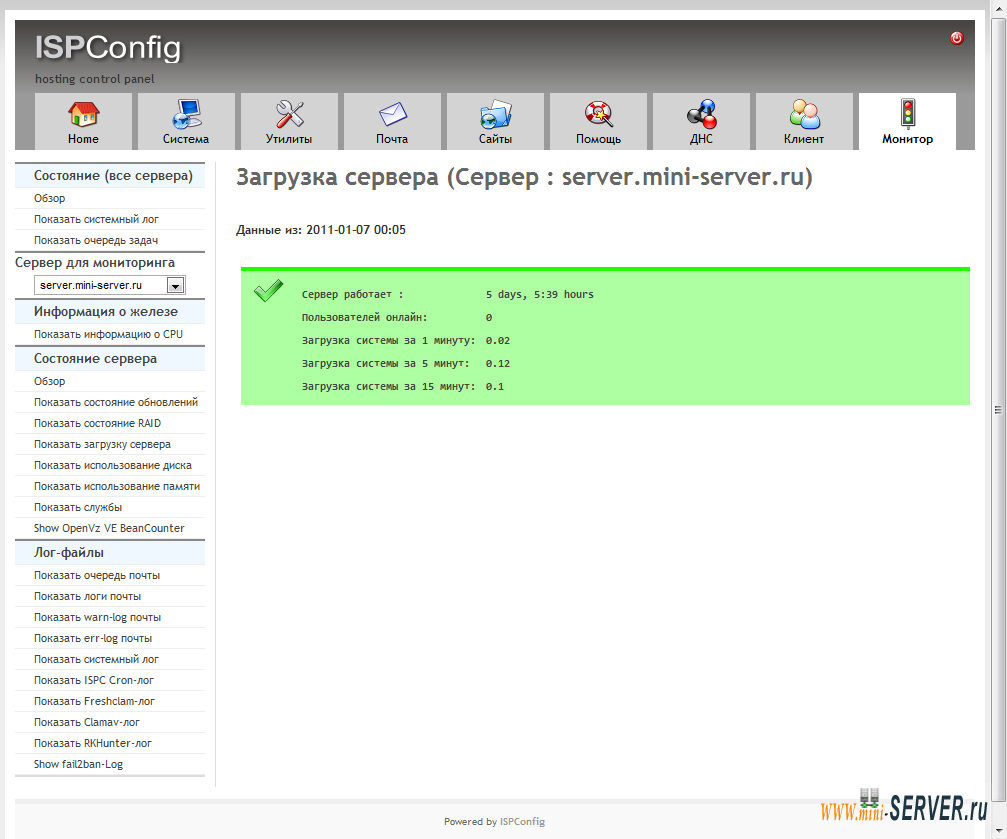Switch to the Утилиты tab label
The width and height of the screenshot is (1007, 839).
click(289, 139)
